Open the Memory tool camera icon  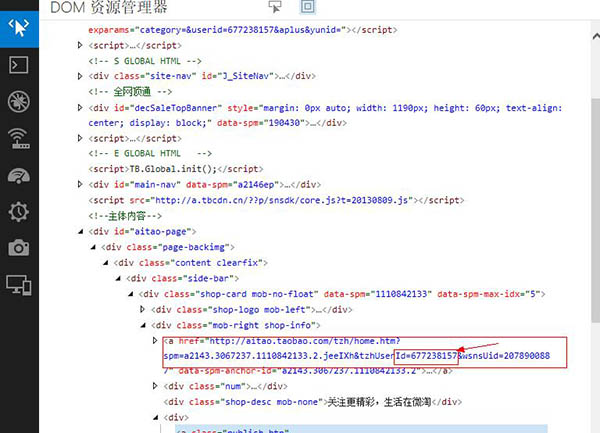point(18,248)
